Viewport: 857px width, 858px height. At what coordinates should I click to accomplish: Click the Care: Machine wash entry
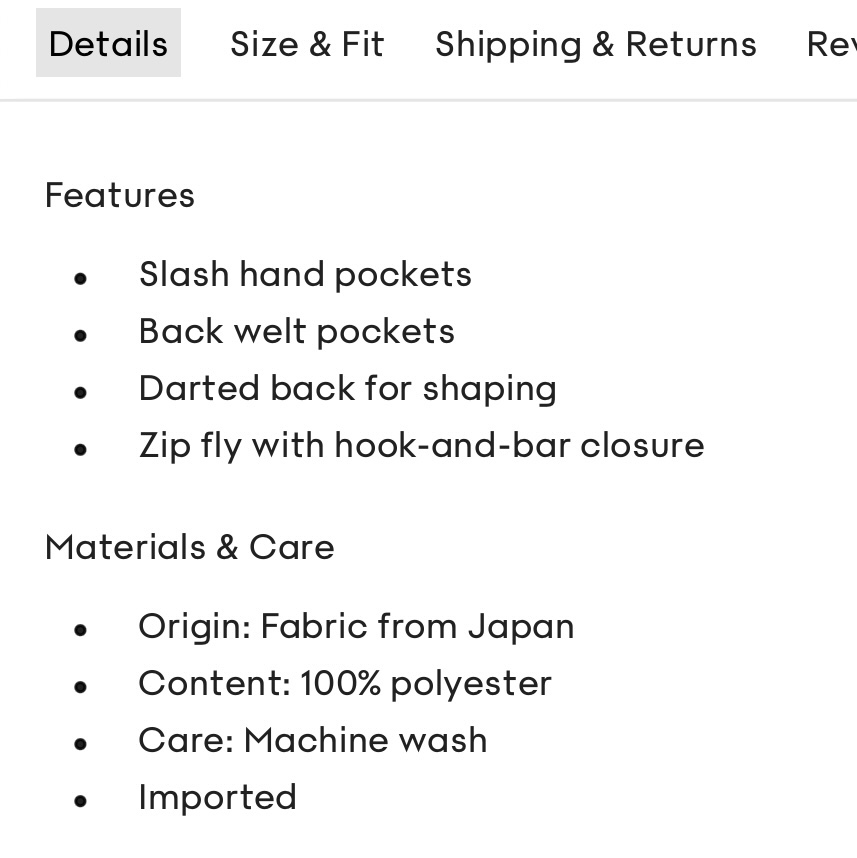[x=312, y=740]
